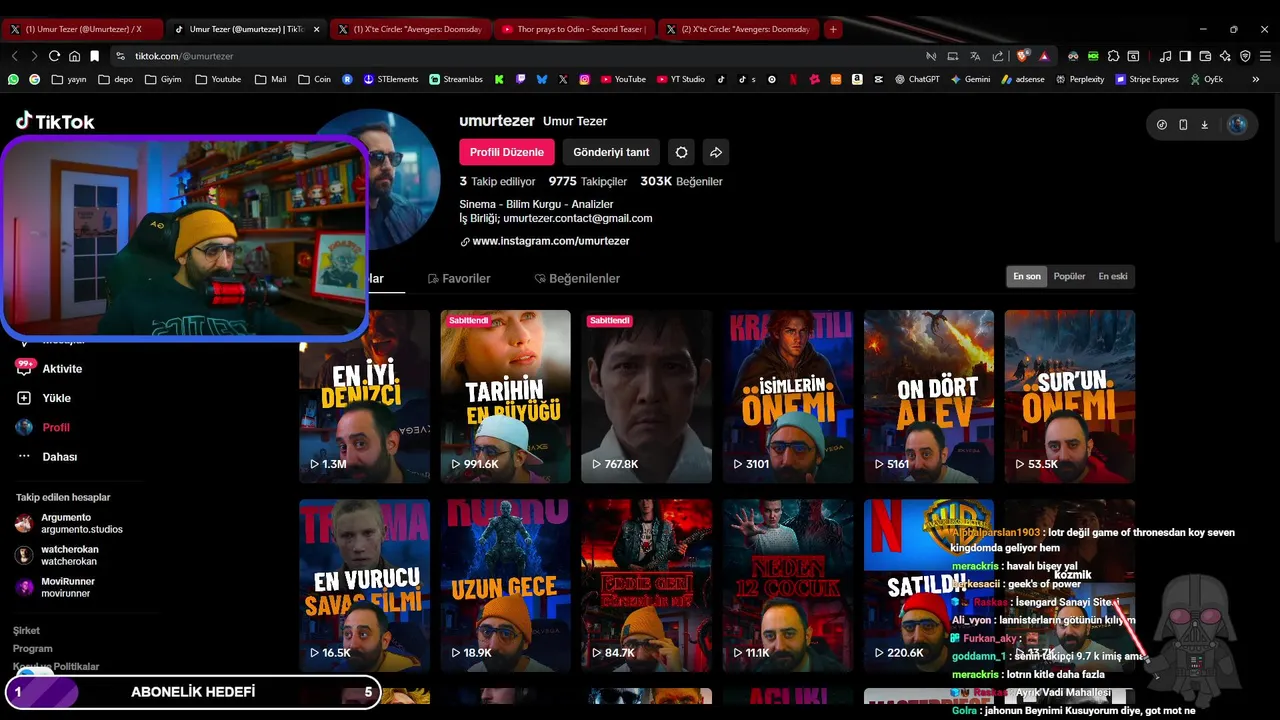Open site info icon in address bar
The width and height of the screenshot is (1280, 720).
(121, 56)
